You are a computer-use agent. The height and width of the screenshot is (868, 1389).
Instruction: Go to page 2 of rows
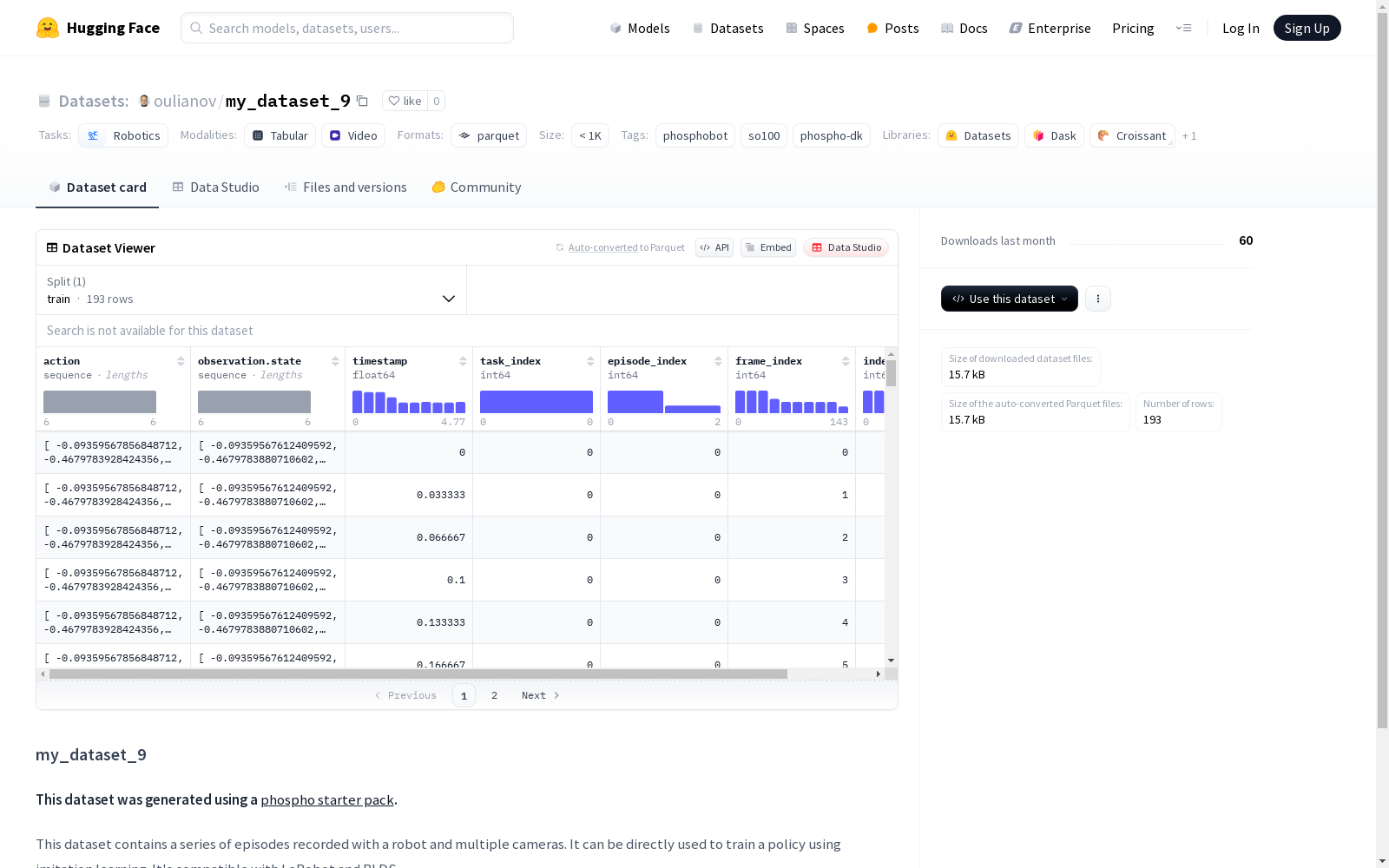[x=495, y=695]
